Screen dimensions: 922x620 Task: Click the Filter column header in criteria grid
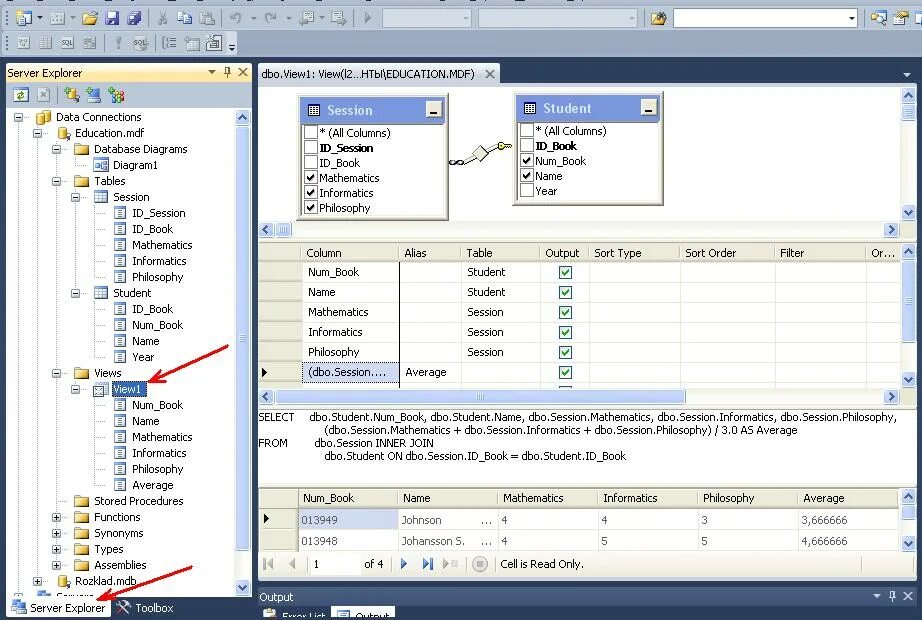820,253
